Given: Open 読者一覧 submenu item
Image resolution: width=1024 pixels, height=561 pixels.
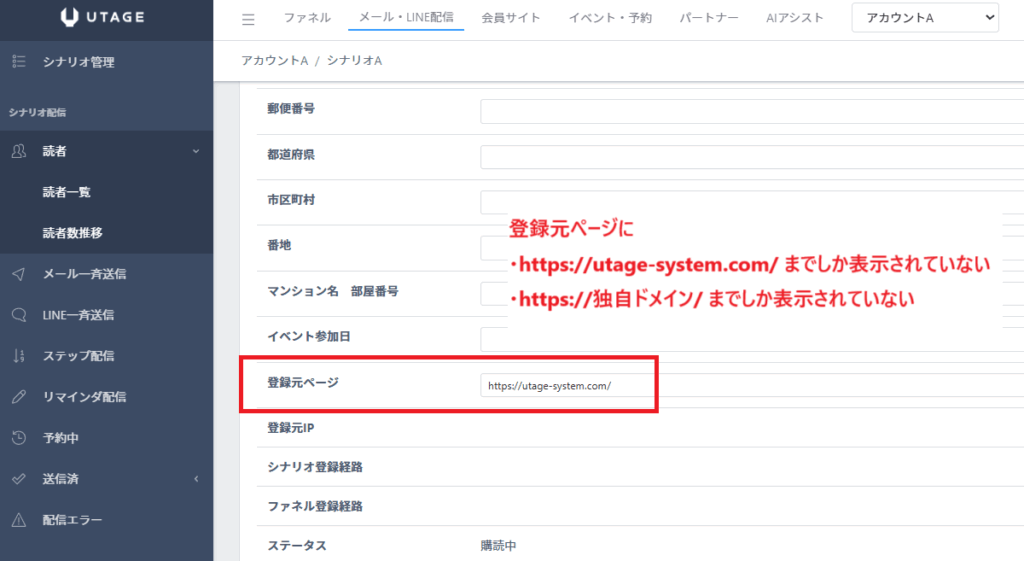Looking at the screenshot, I should [x=67, y=192].
